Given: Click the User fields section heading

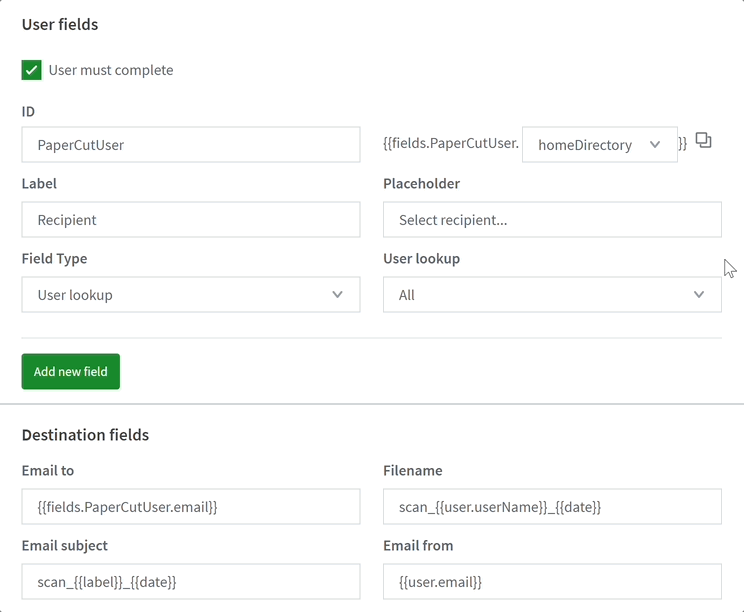Looking at the screenshot, I should [x=60, y=24].
